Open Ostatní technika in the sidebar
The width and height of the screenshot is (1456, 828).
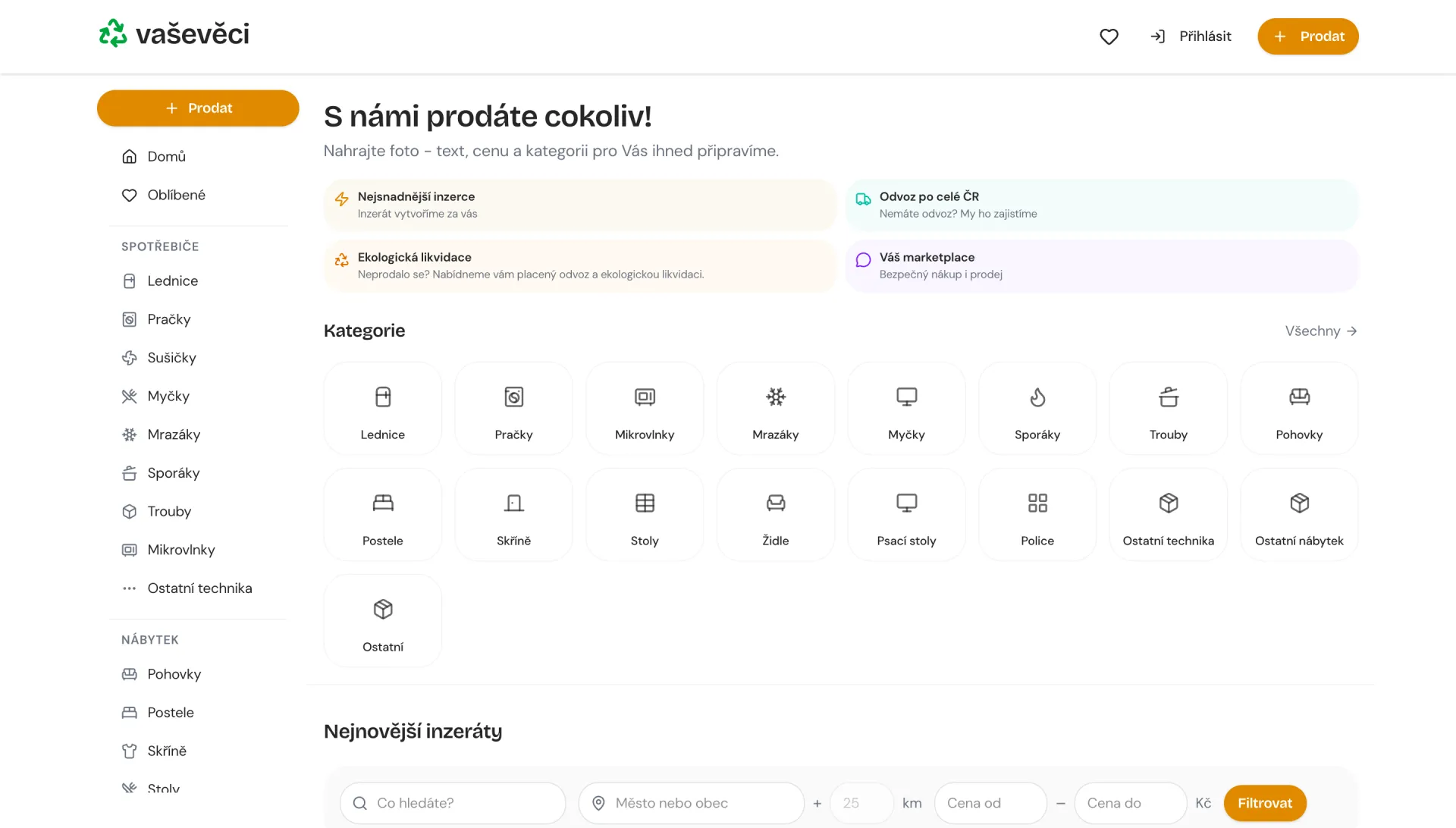click(198, 588)
